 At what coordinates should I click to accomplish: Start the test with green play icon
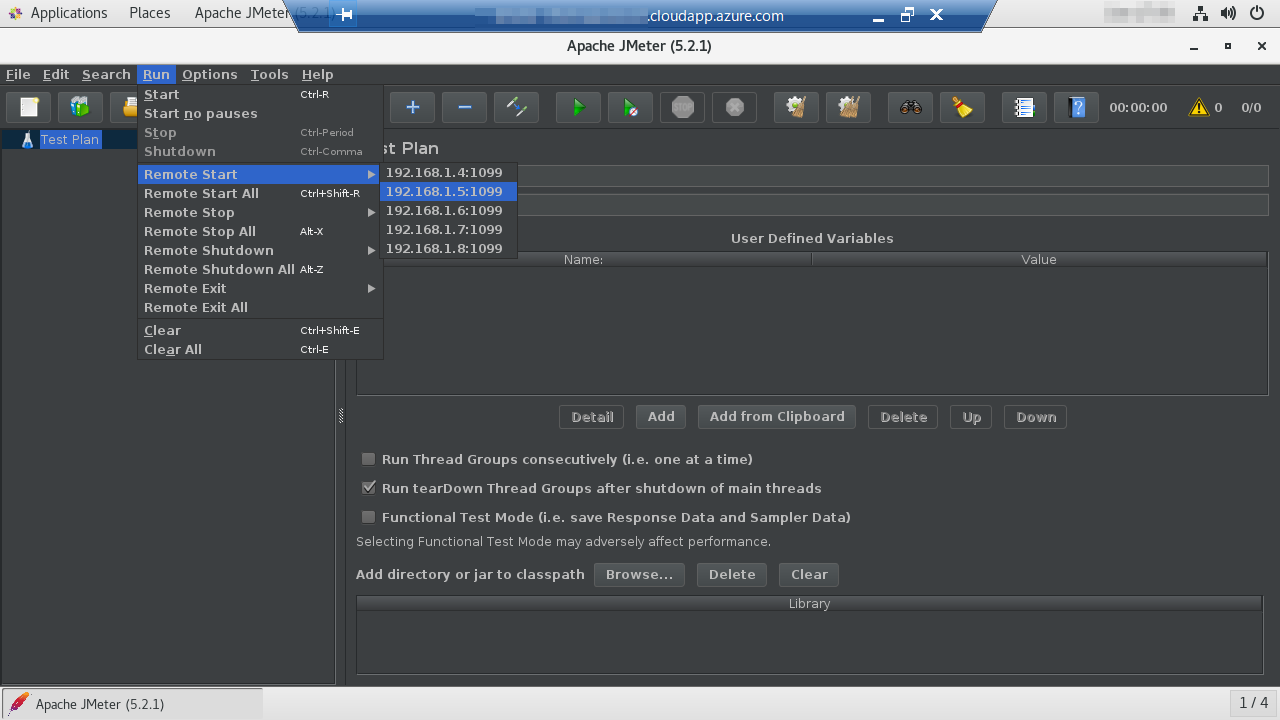(578, 107)
